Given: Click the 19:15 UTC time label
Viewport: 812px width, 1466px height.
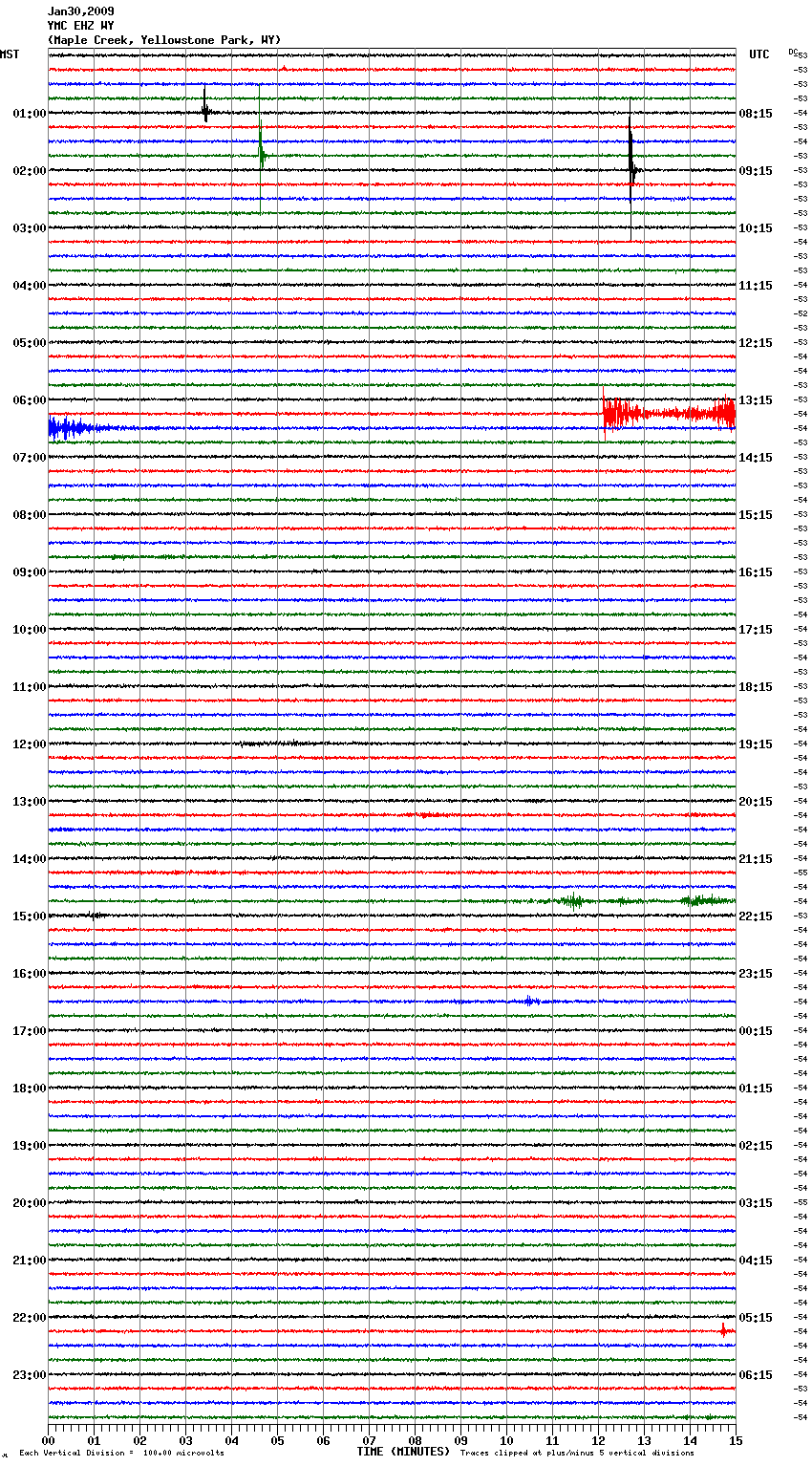Looking at the screenshot, I should coord(756,744).
